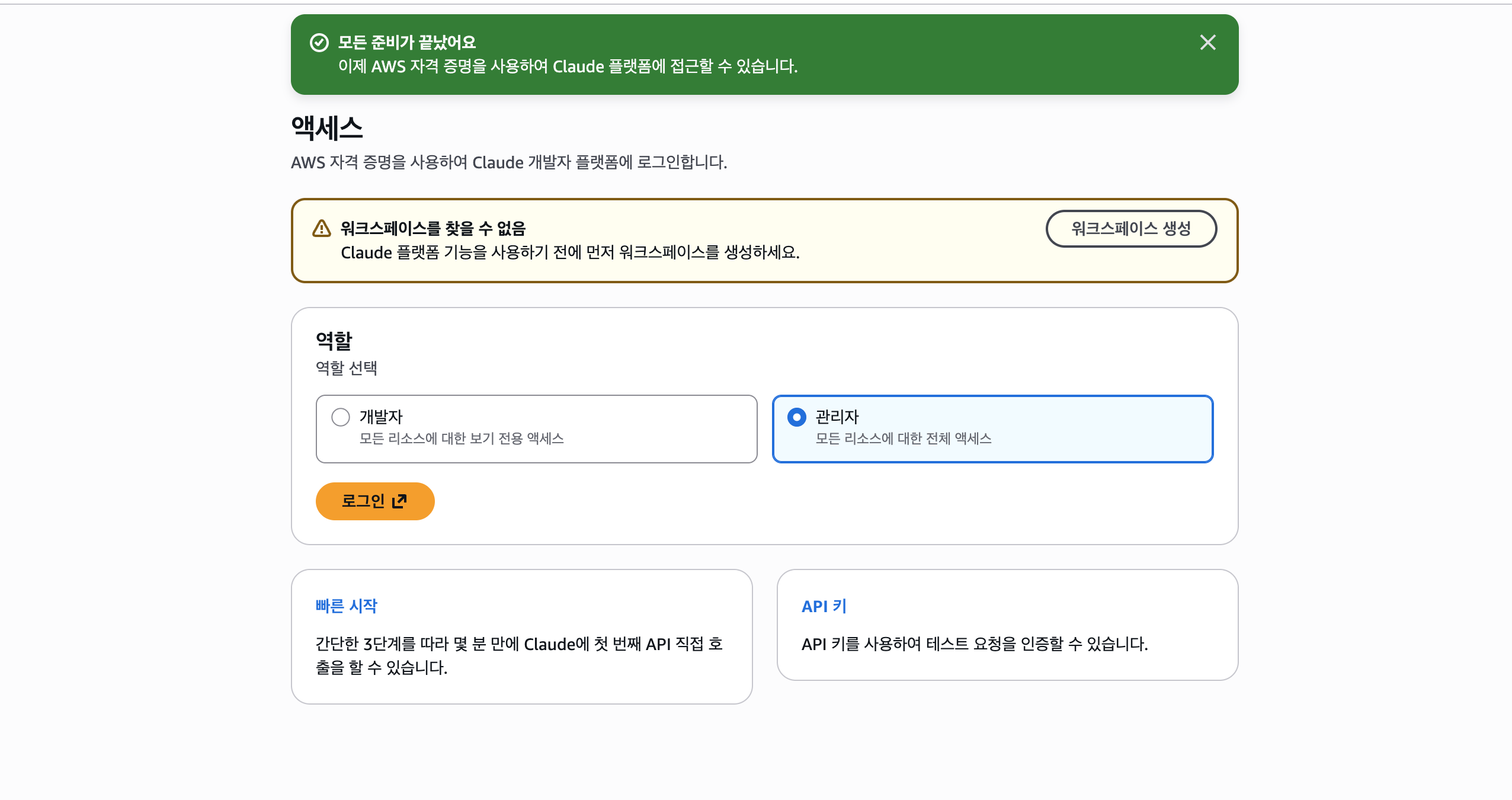Click the 워크스페이스를 찾을 수 없음 warning title
This screenshot has height=800, width=1512.
[x=433, y=228]
